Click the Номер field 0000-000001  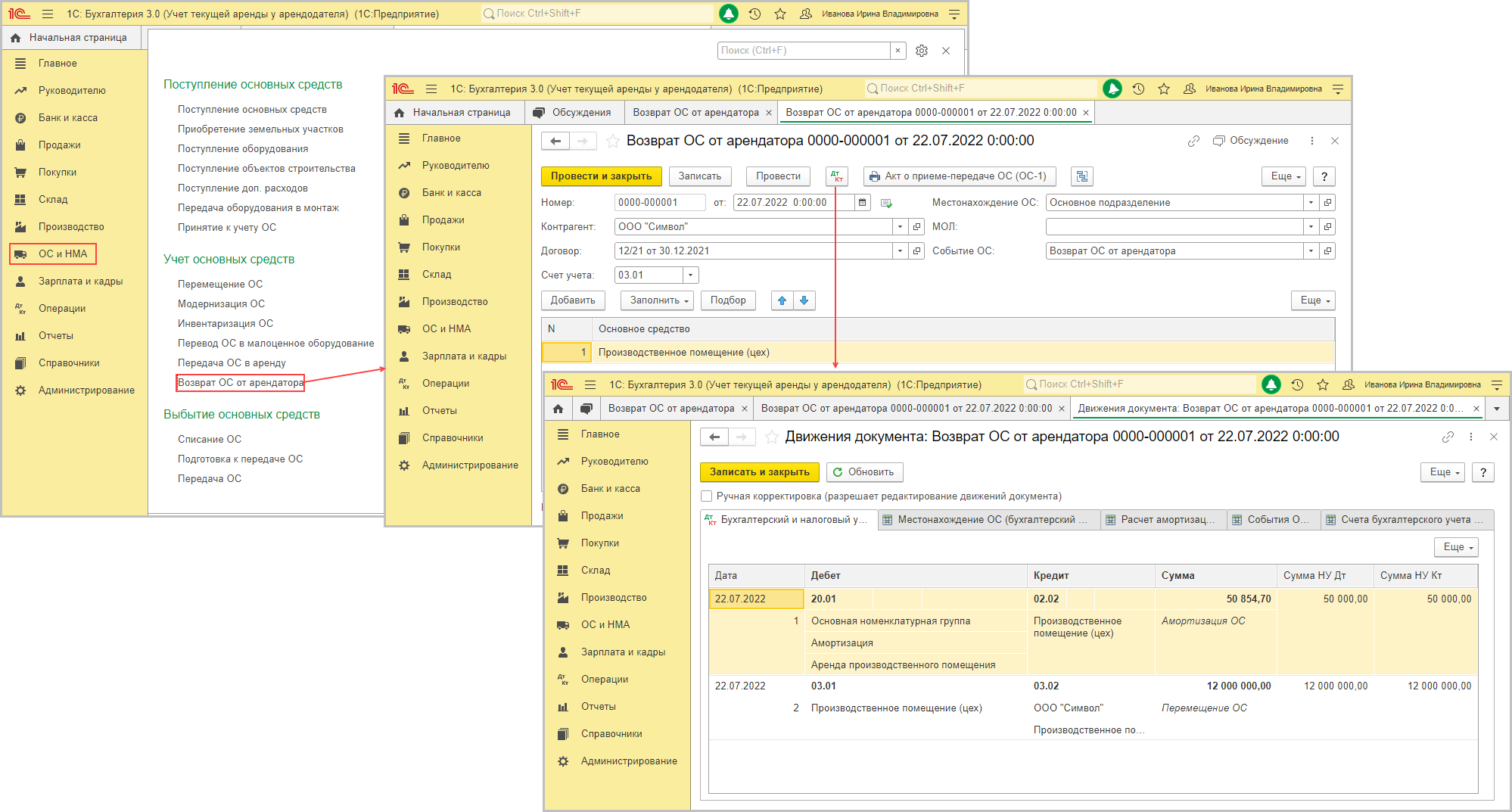pyautogui.click(x=660, y=203)
